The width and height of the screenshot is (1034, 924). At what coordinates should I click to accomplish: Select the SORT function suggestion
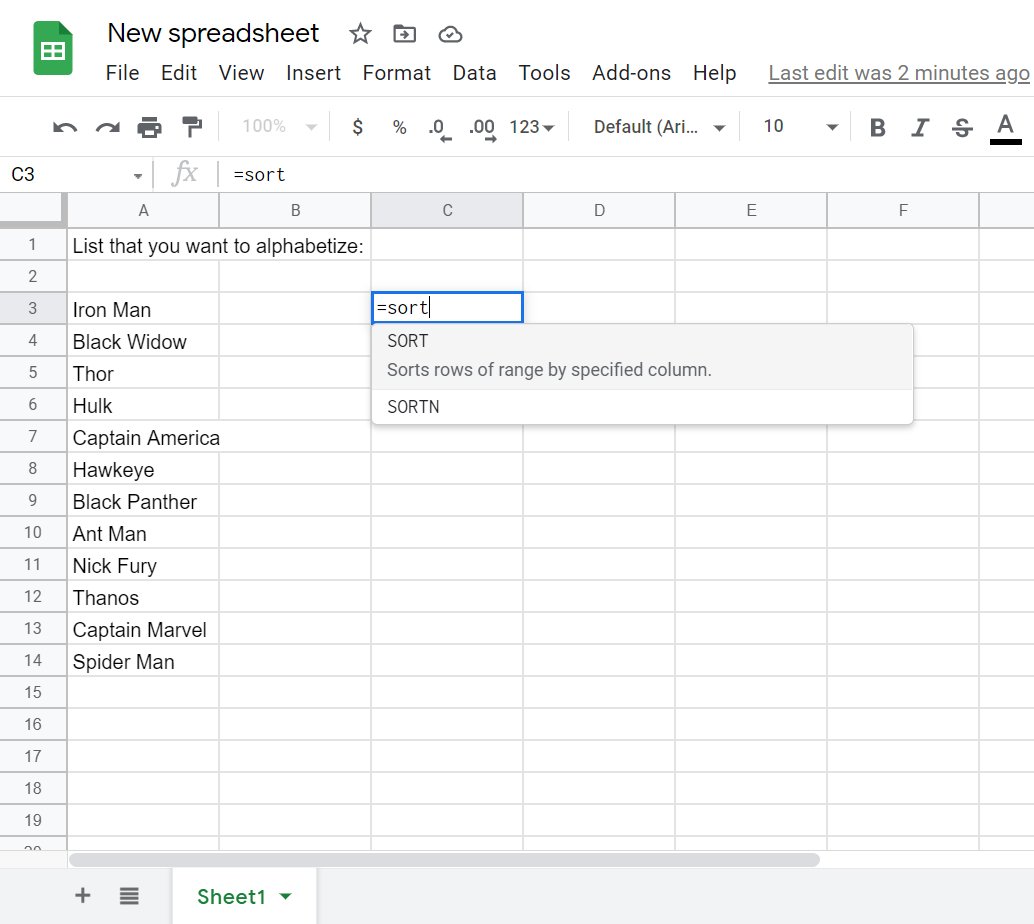[642, 356]
